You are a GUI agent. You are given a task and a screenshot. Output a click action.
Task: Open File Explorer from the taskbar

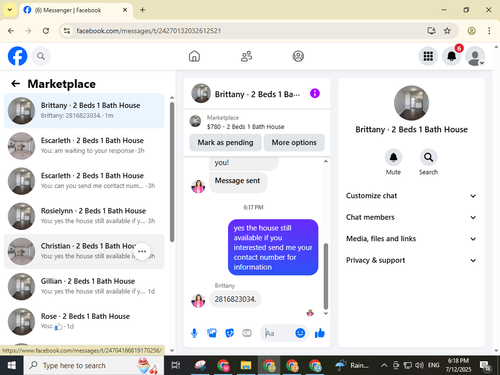coord(246,365)
